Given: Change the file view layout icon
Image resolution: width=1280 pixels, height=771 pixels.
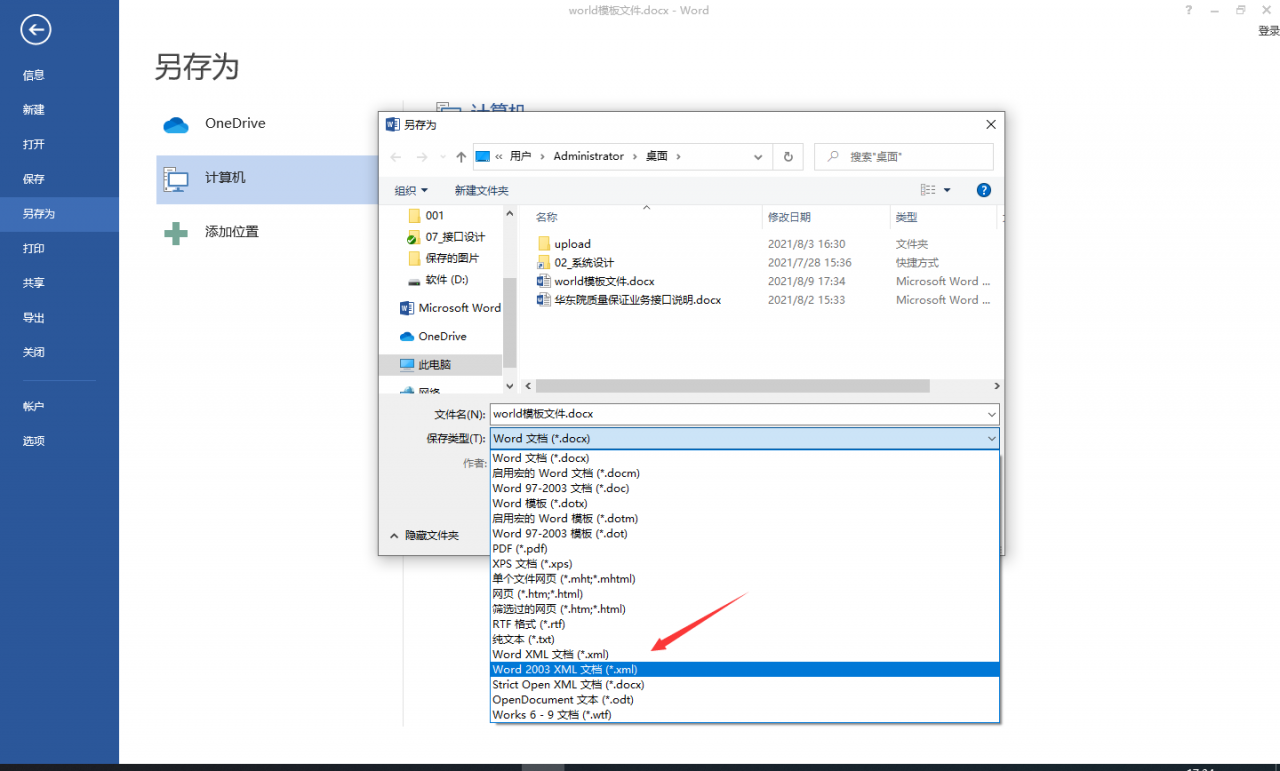Looking at the screenshot, I should click(x=928, y=190).
